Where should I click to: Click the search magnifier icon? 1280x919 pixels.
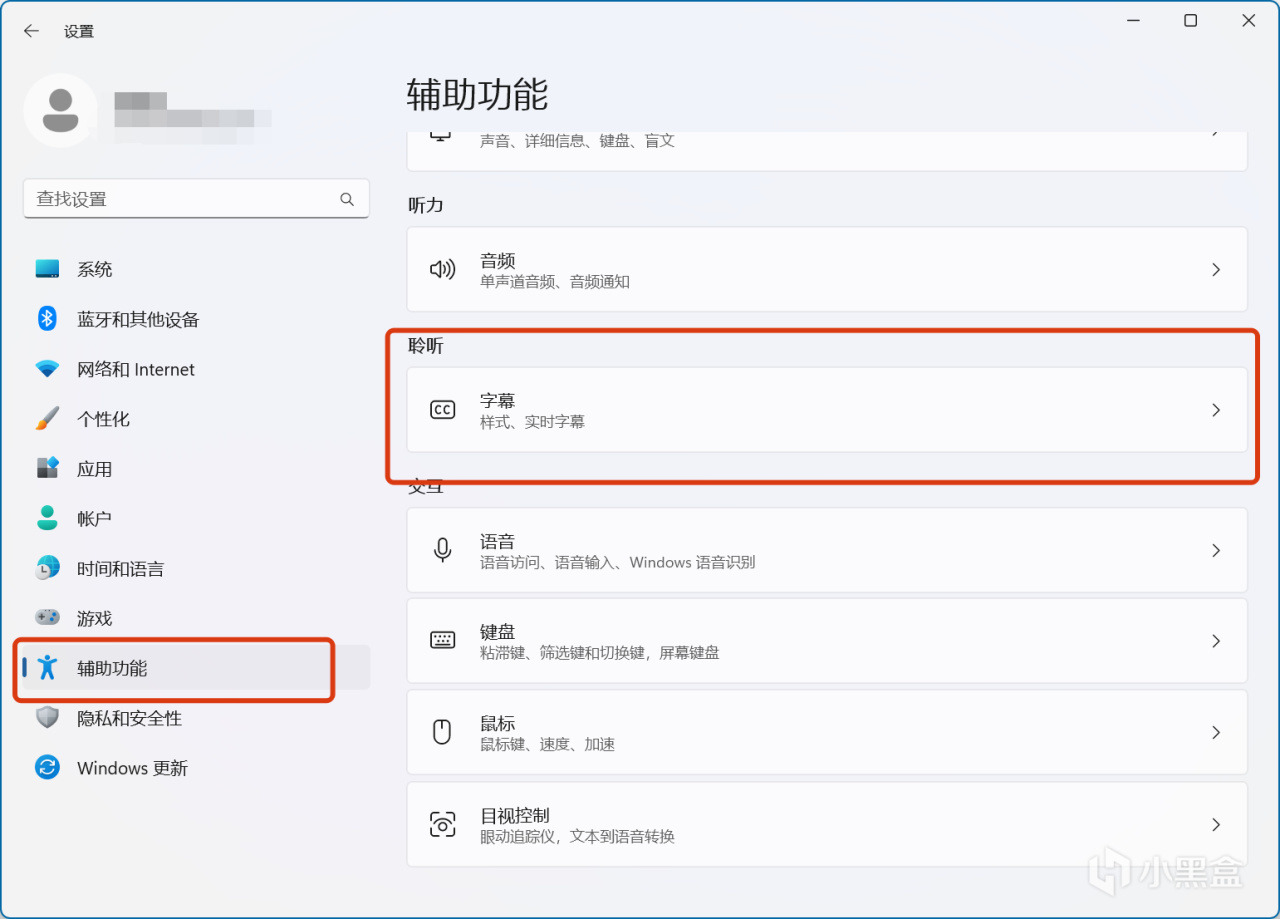[x=347, y=199]
